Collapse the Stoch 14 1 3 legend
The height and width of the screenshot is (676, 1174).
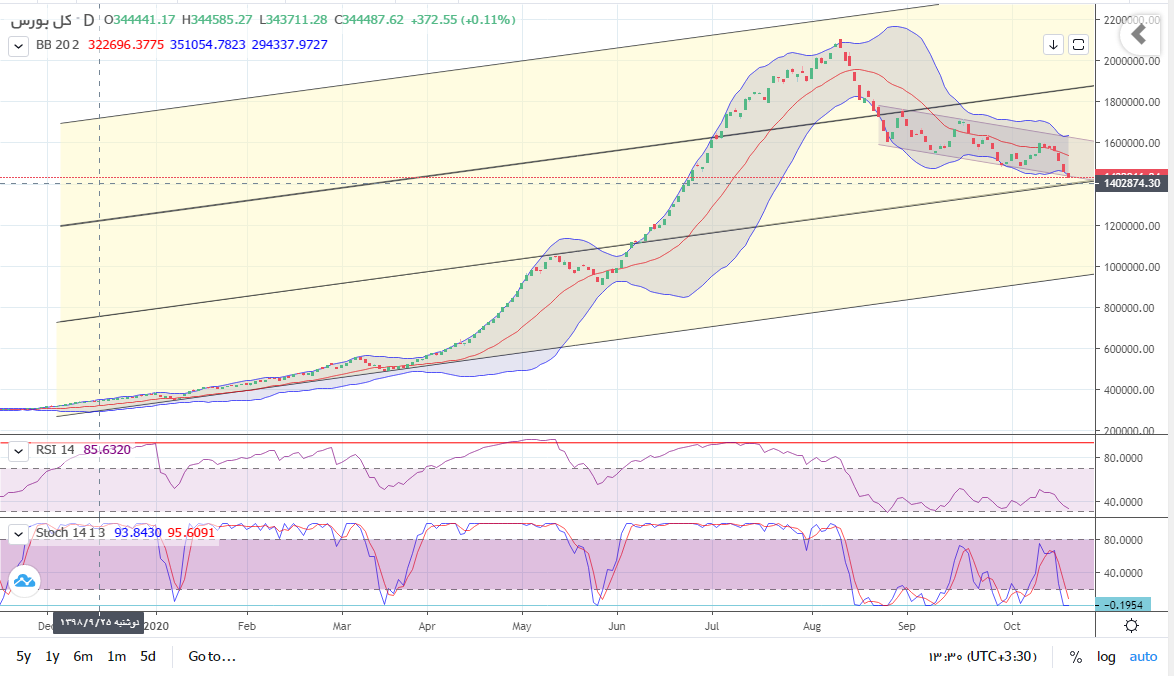[19, 534]
